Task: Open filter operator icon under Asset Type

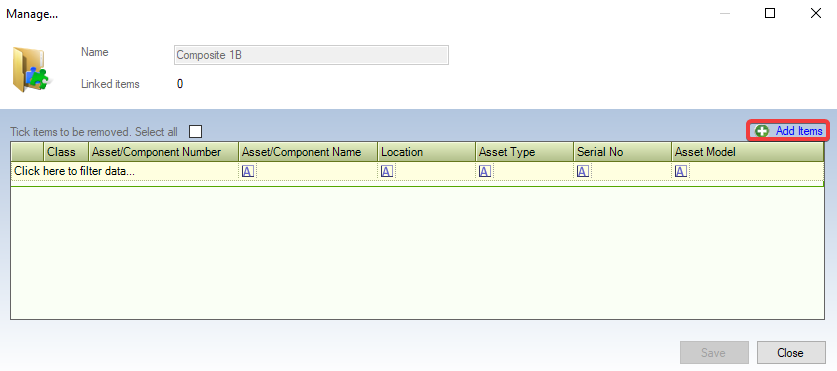Action: click(485, 171)
